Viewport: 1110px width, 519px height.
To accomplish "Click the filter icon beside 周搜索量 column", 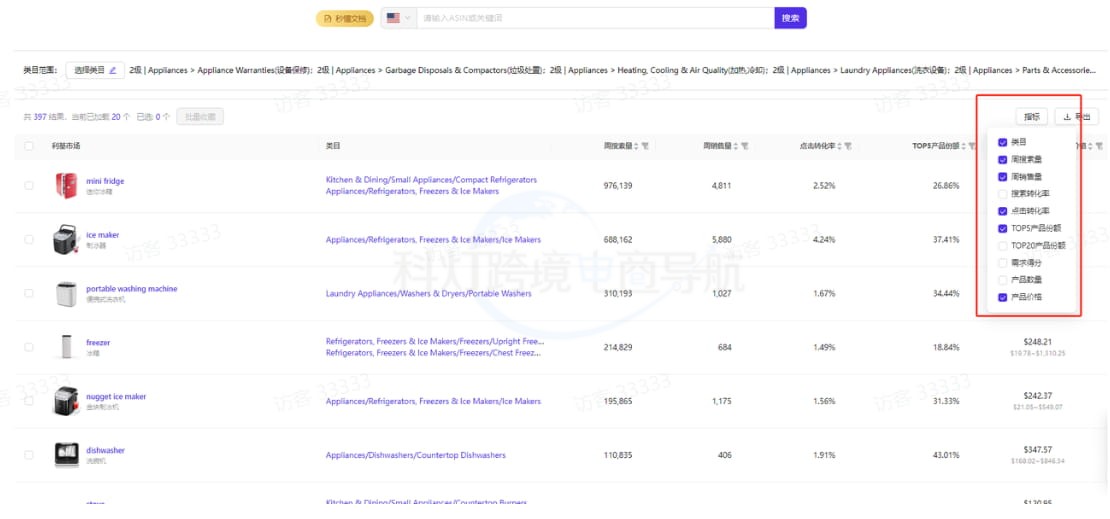I will [x=646, y=146].
